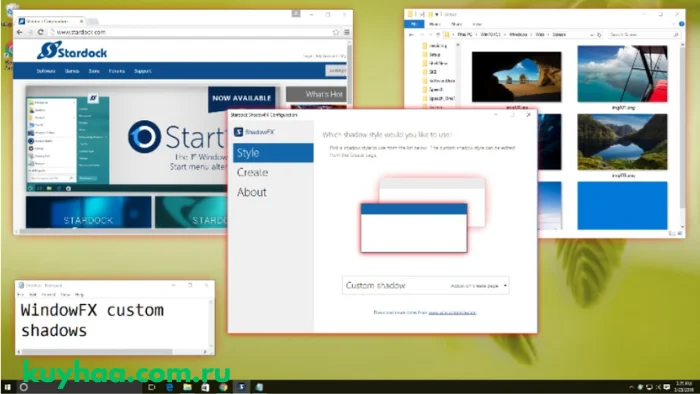
Task: Close the ShadowFX Configuration window
Action: [529, 115]
